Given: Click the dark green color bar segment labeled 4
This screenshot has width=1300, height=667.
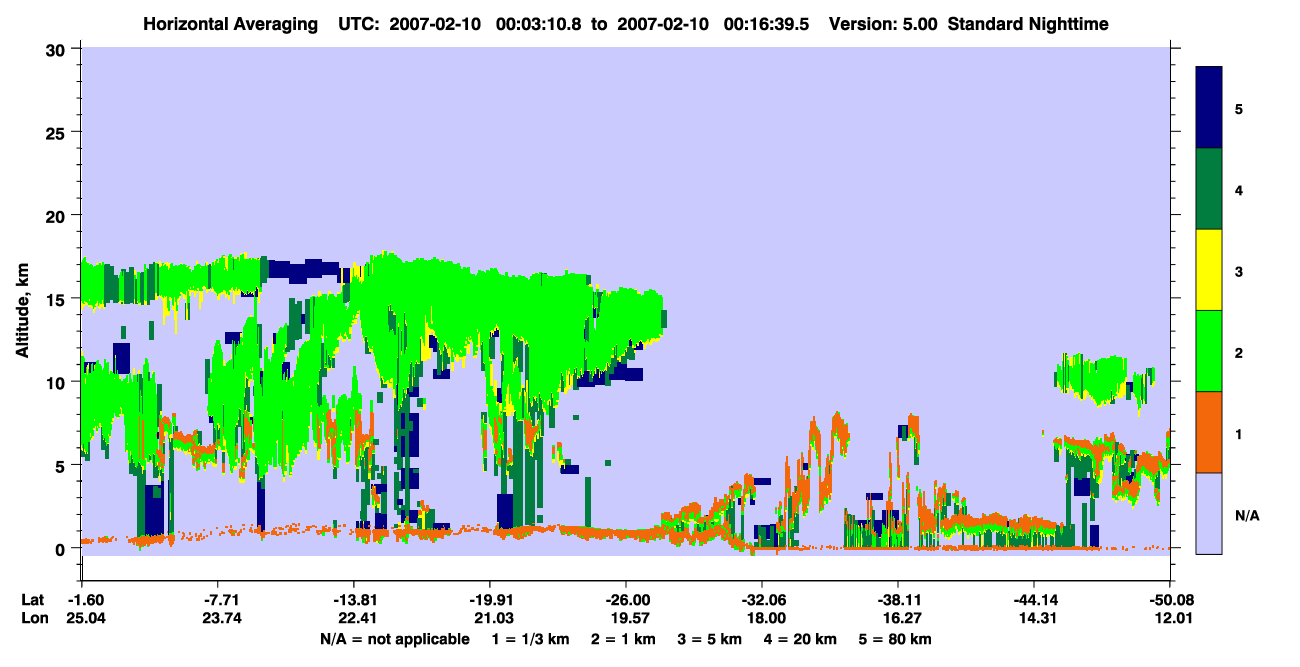Looking at the screenshot, I should [1209, 189].
